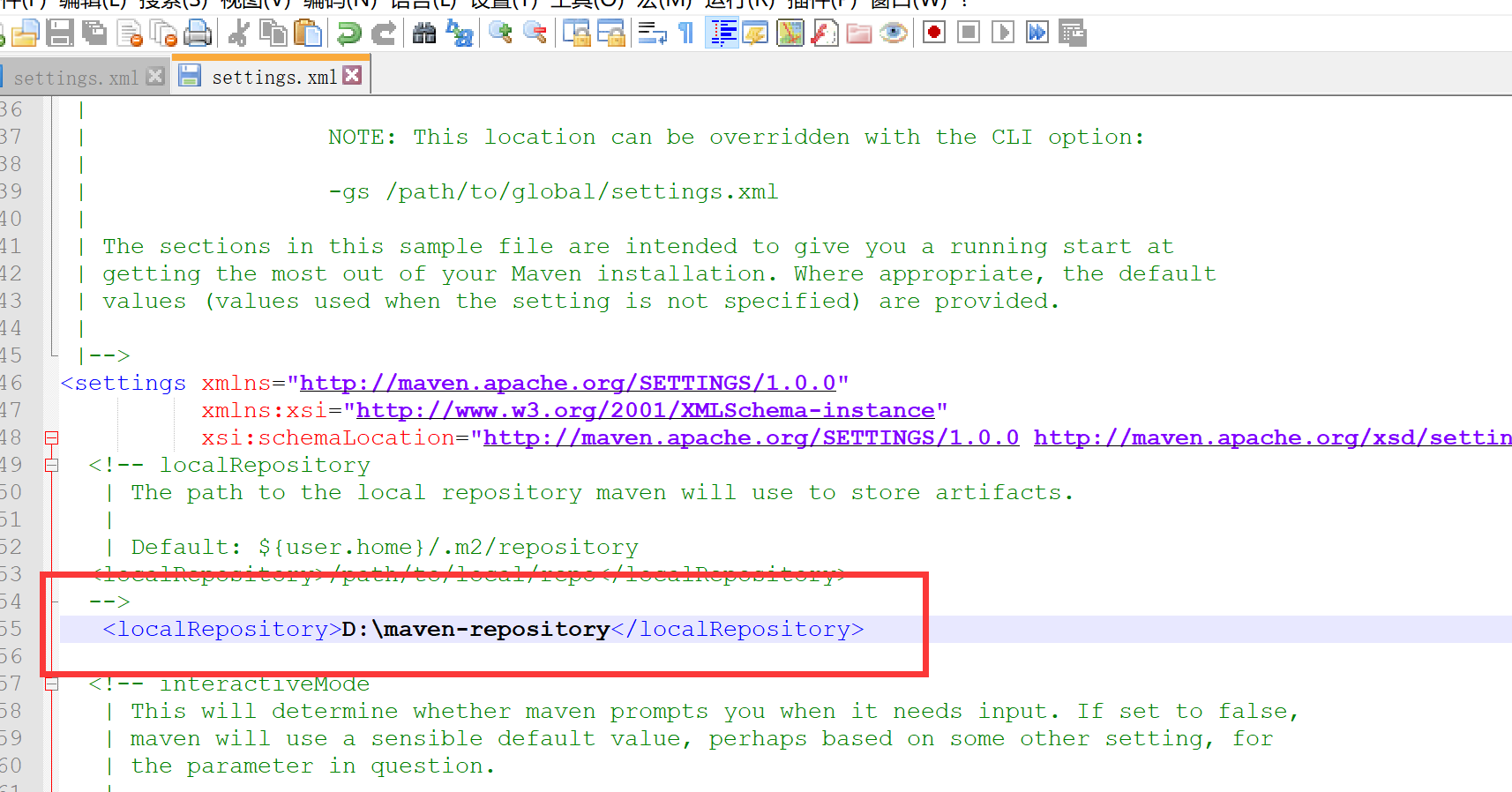Close the inactive settings.xml tab
The width and height of the screenshot is (1512, 792).
tap(155, 76)
